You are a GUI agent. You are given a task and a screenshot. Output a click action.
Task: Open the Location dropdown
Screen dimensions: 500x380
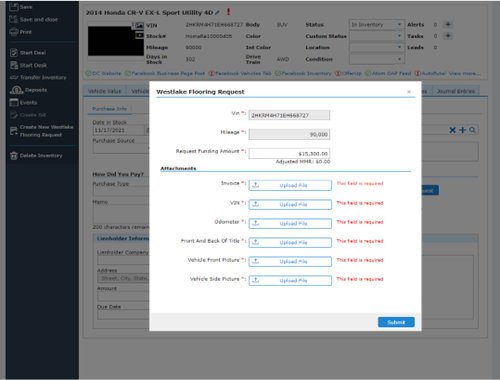coord(377,47)
